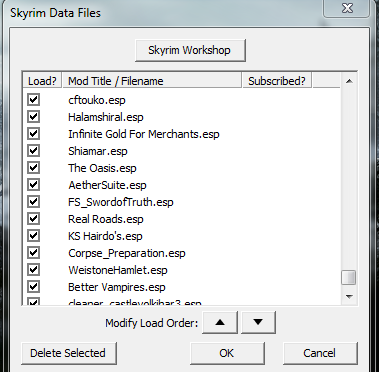Click the mod list scrollbar down arrow
The image size is (379, 372).
tap(349, 296)
